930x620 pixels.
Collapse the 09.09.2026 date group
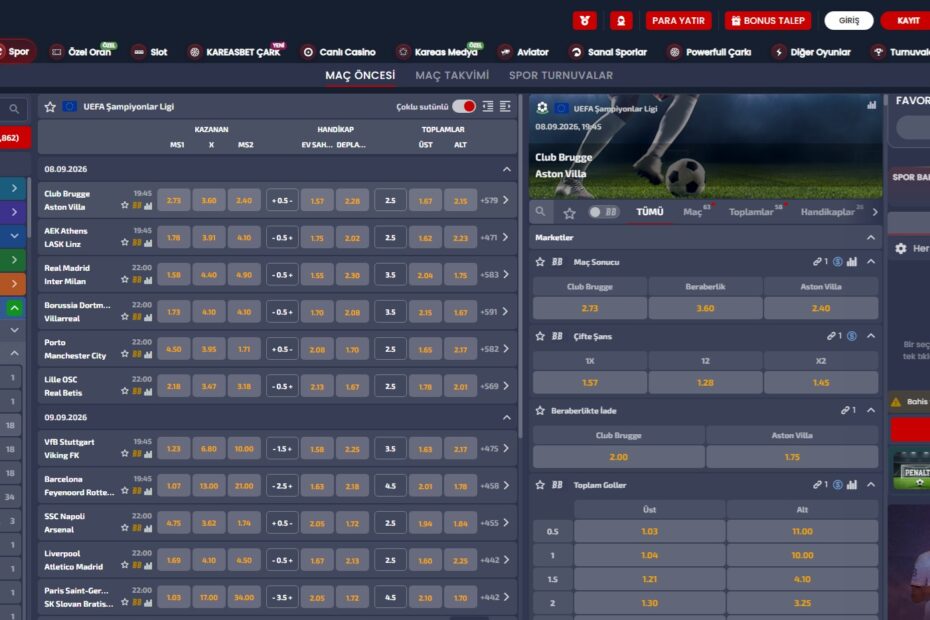[x=507, y=417]
